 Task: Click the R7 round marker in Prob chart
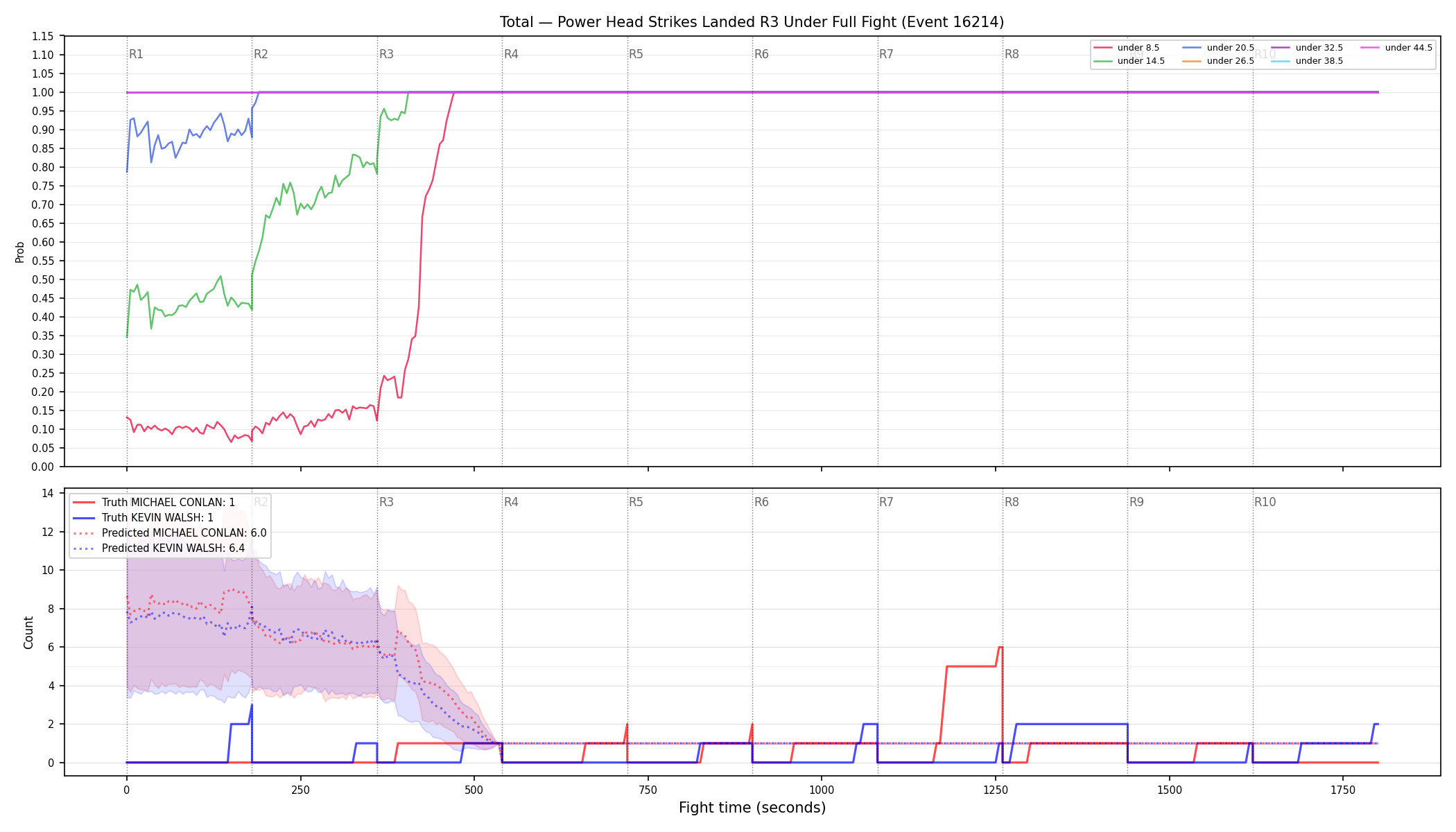886,54
